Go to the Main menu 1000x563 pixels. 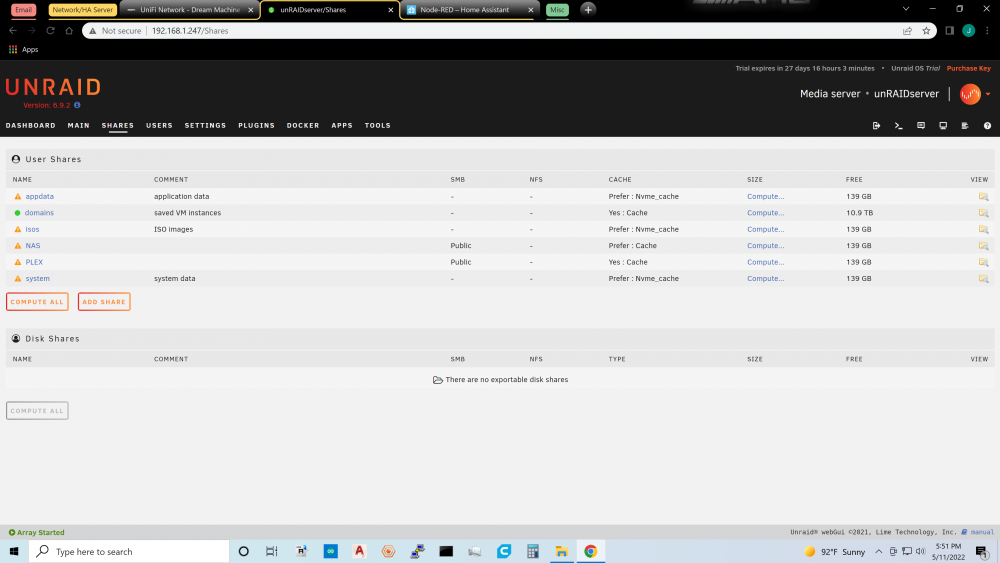78,126
